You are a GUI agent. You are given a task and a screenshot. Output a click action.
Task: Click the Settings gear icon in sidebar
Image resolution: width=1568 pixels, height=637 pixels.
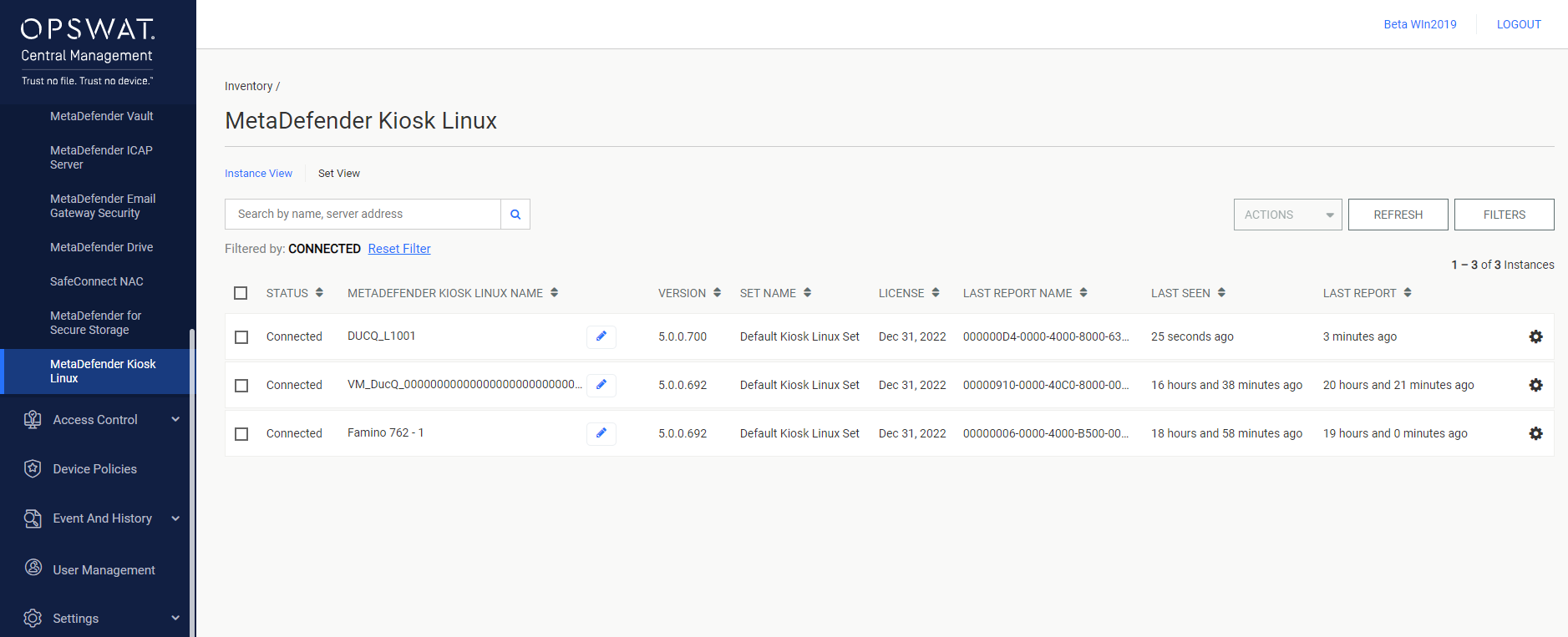pos(33,619)
